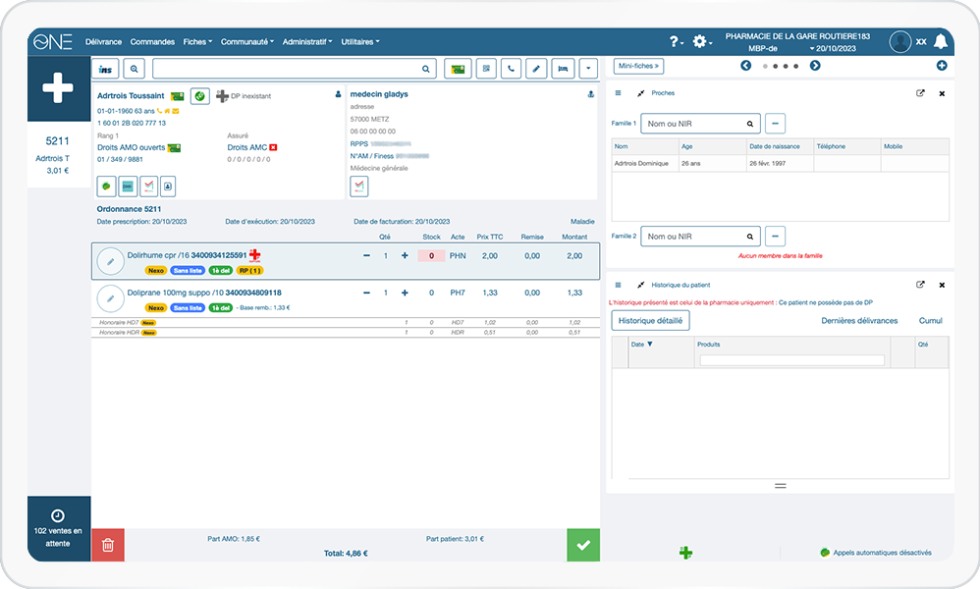Click the green plus icon below the history panel
Viewport: 980px width, 589px height.
(x=686, y=551)
